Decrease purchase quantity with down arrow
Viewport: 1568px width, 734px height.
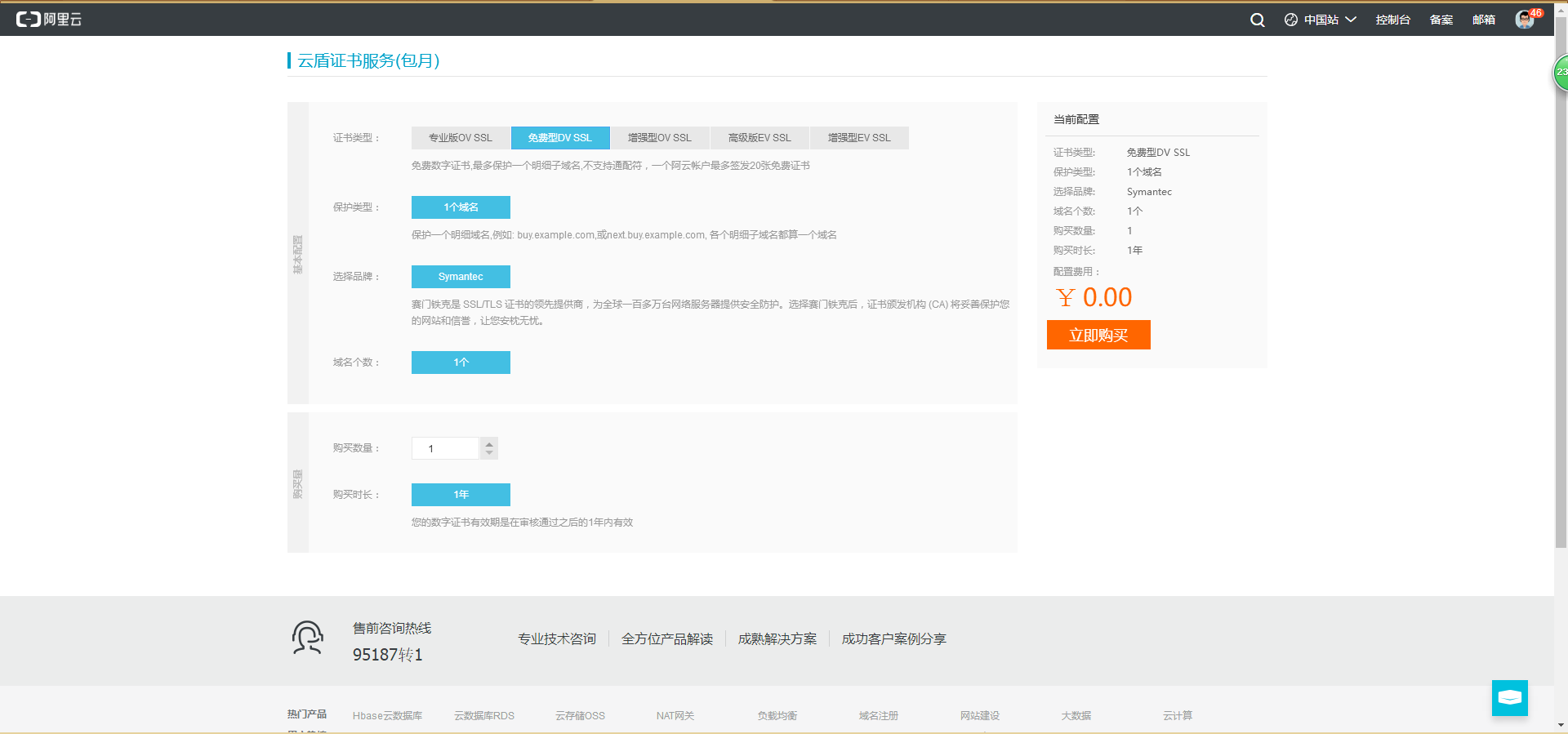pyautogui.click(x=489, y=453)
